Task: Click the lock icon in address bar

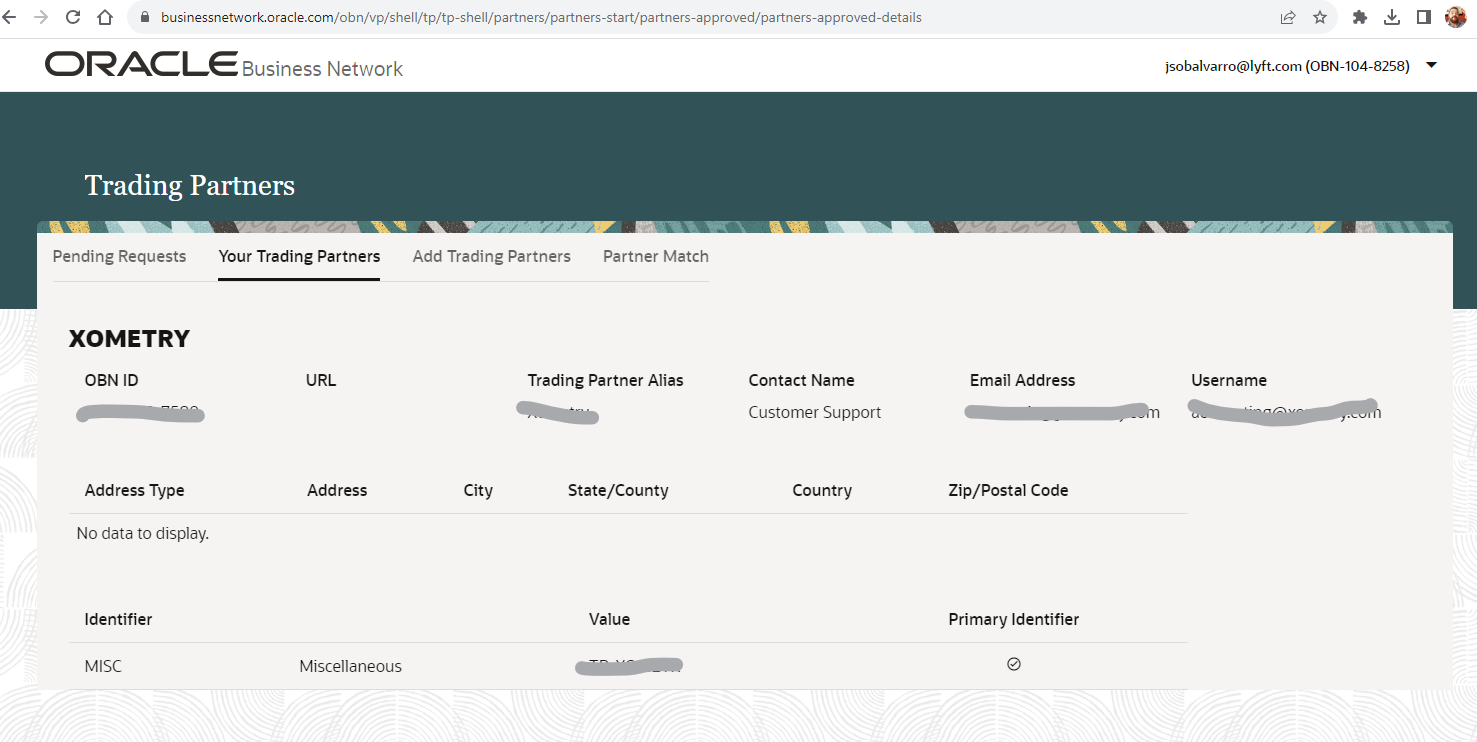Action: [x=145, y=17]
